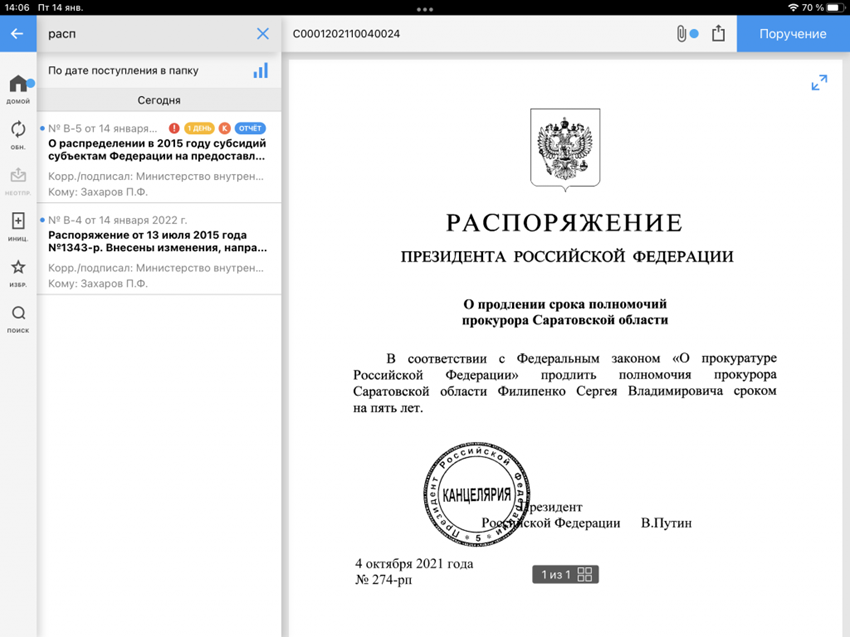Open sorting option 'По дате поступления в папку'
The width and height of the screenshot is (850, 637).
coord(123,70)
